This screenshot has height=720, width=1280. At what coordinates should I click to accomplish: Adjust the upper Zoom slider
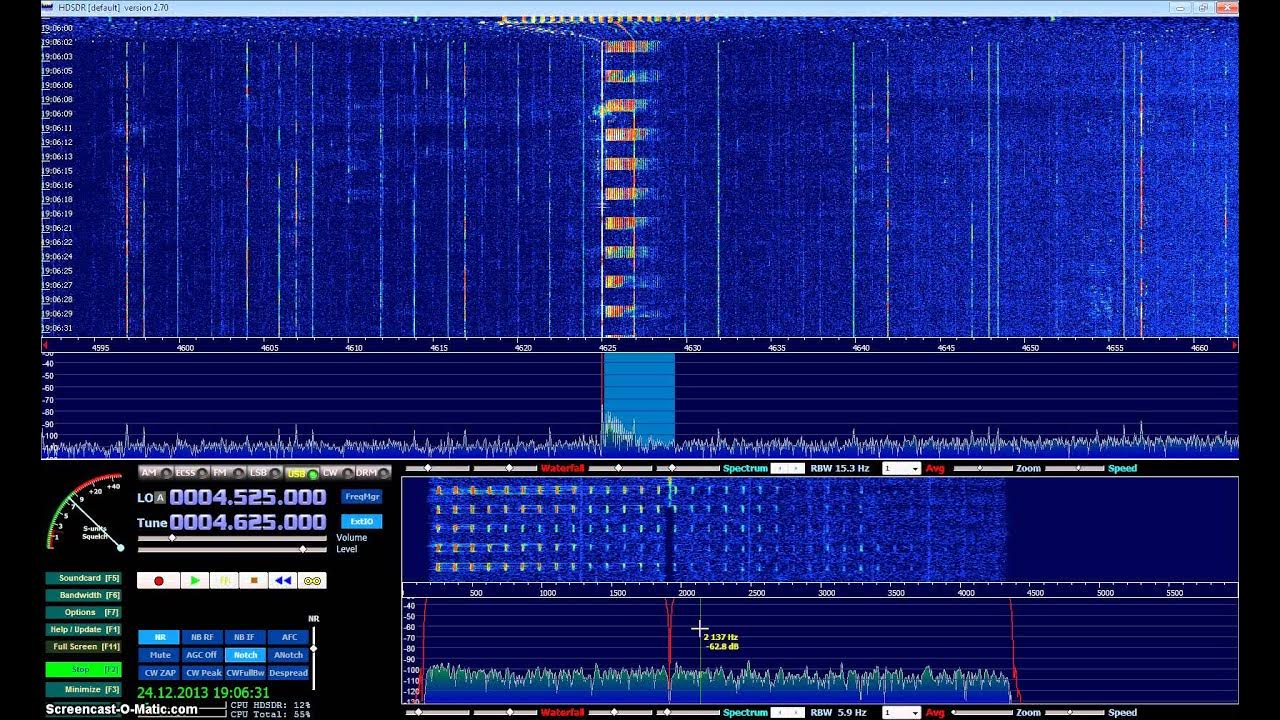pyautogui.click(x=981, y=468)
